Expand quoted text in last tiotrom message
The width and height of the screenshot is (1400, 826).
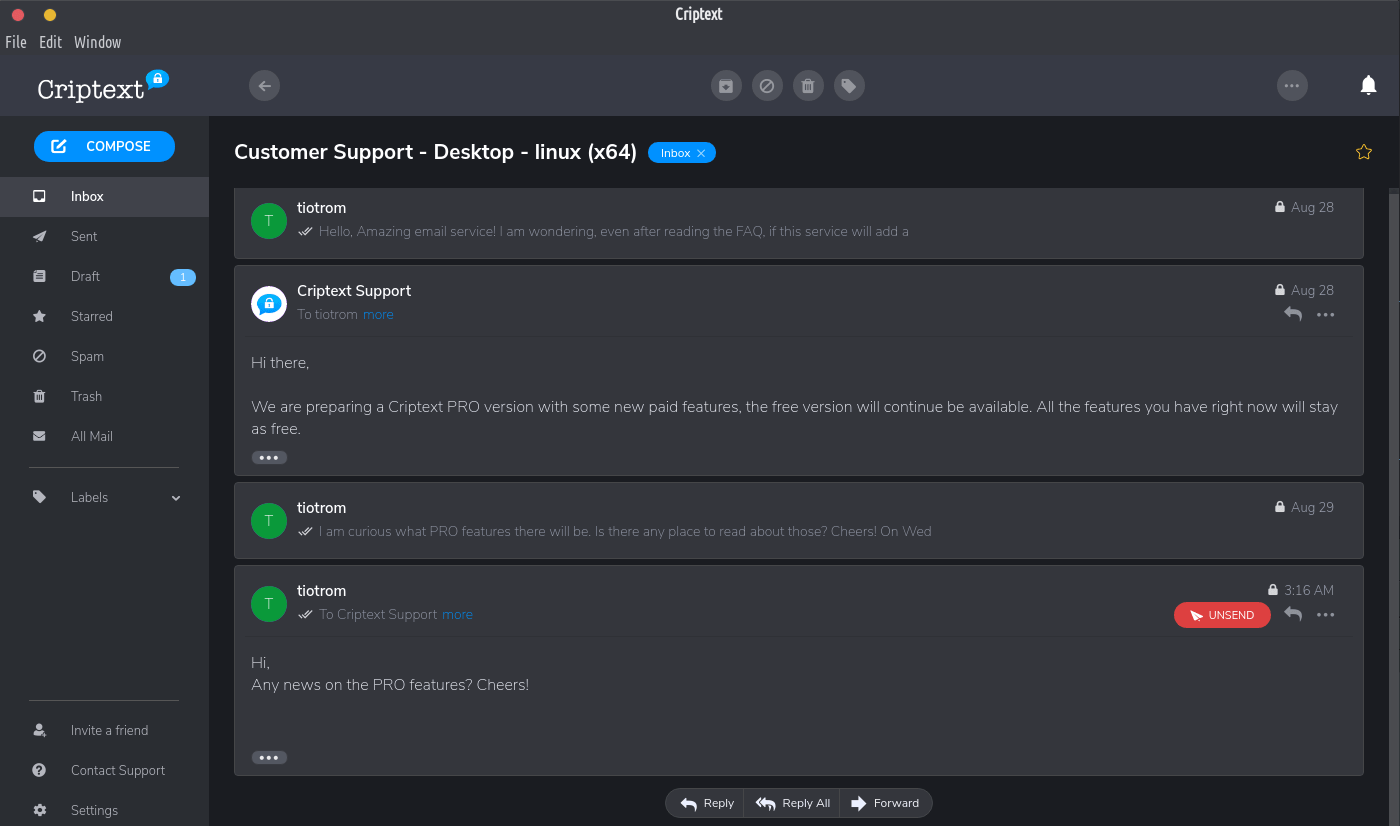pos(269,758)
